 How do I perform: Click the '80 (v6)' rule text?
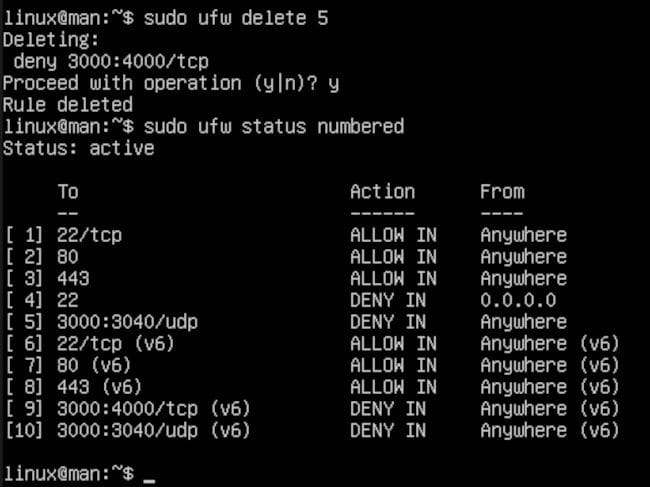click(x=94, y=365)
